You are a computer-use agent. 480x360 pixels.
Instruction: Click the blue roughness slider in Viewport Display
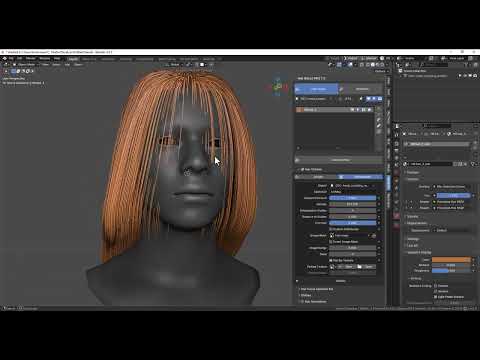click(x=451, y=271)
